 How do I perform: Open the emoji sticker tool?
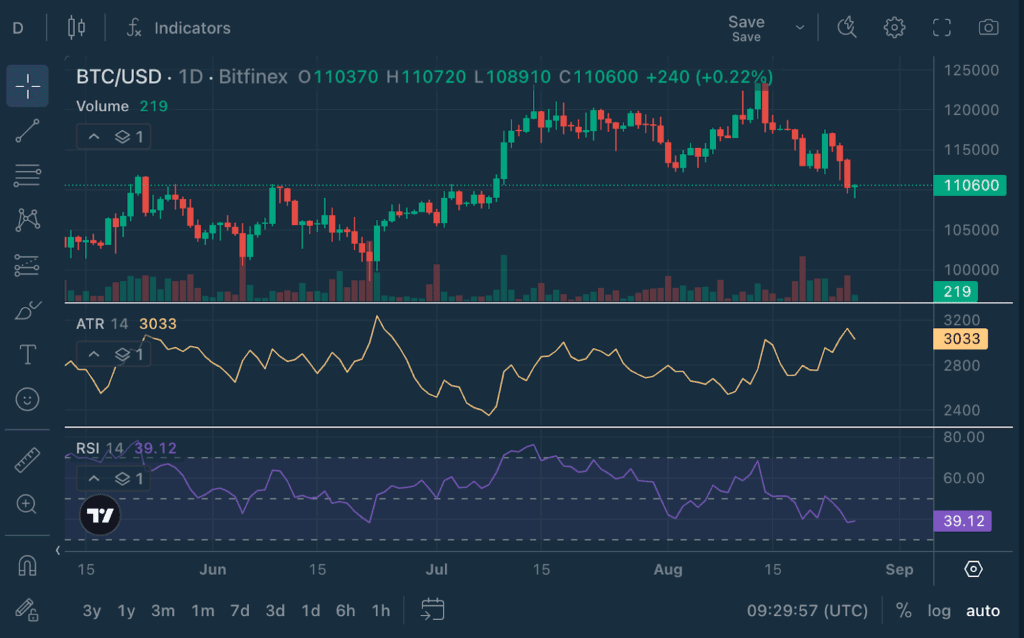[27, 399]
